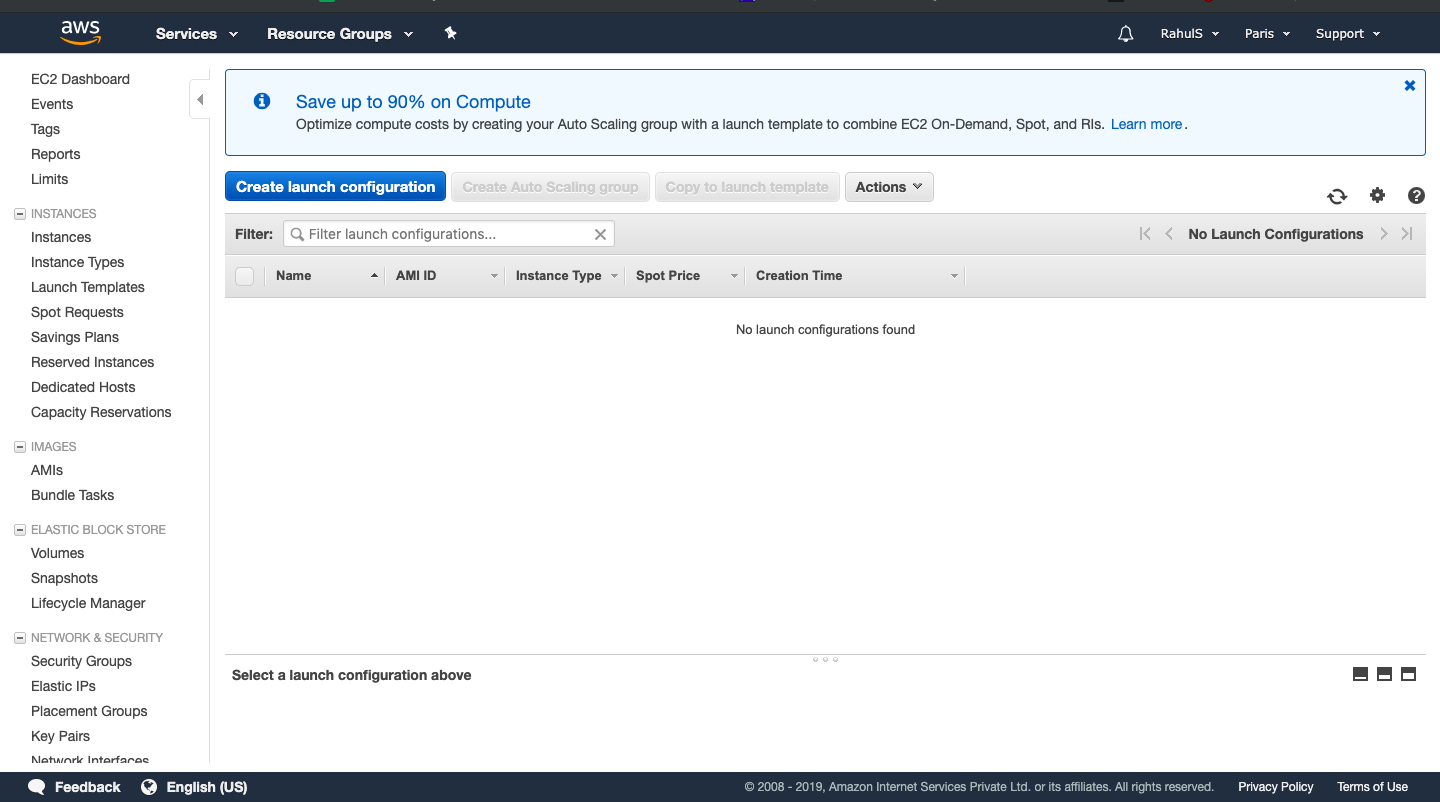Image resolution: width=1440 pixels, height=802 pixels.
Task: Open the settings gear icon
Action: point(1377,196)
